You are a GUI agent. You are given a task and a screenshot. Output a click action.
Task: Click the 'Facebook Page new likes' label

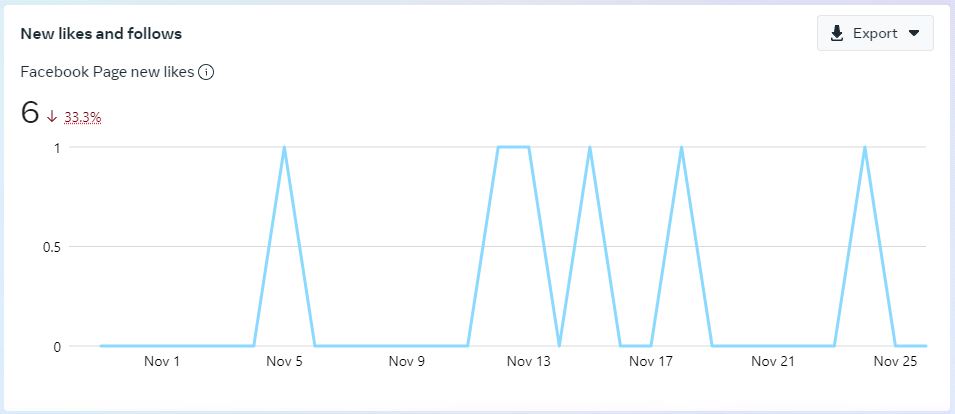pos(107,72)
